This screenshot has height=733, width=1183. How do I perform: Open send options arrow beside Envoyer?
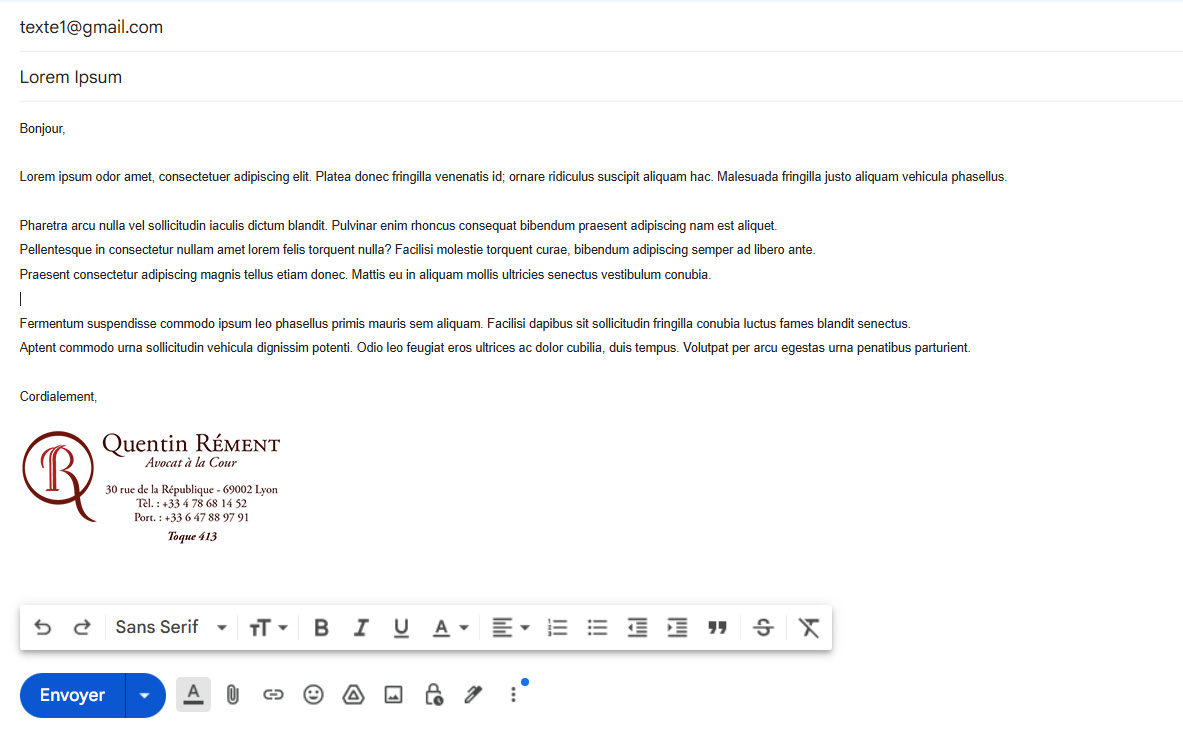146,695
